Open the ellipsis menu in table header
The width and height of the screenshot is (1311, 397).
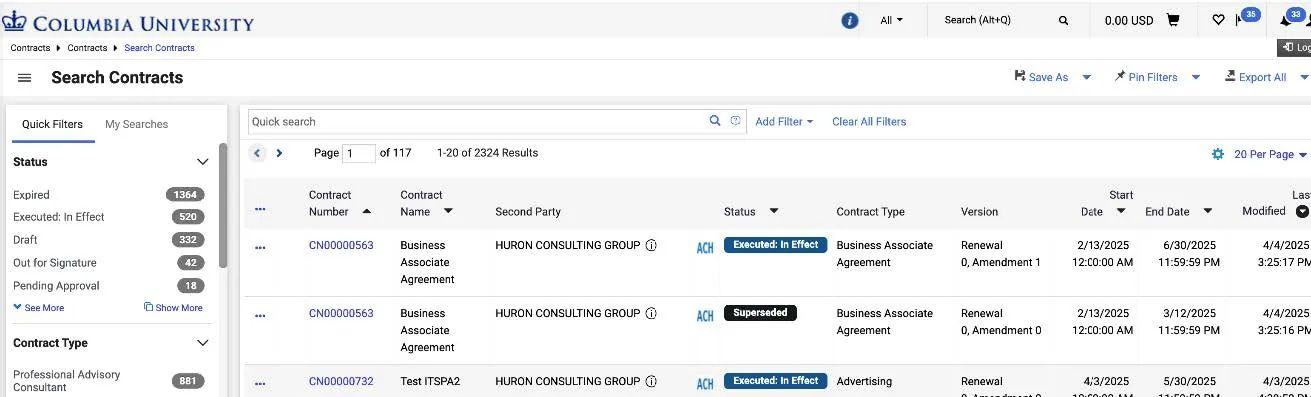(x=261, y=209)
